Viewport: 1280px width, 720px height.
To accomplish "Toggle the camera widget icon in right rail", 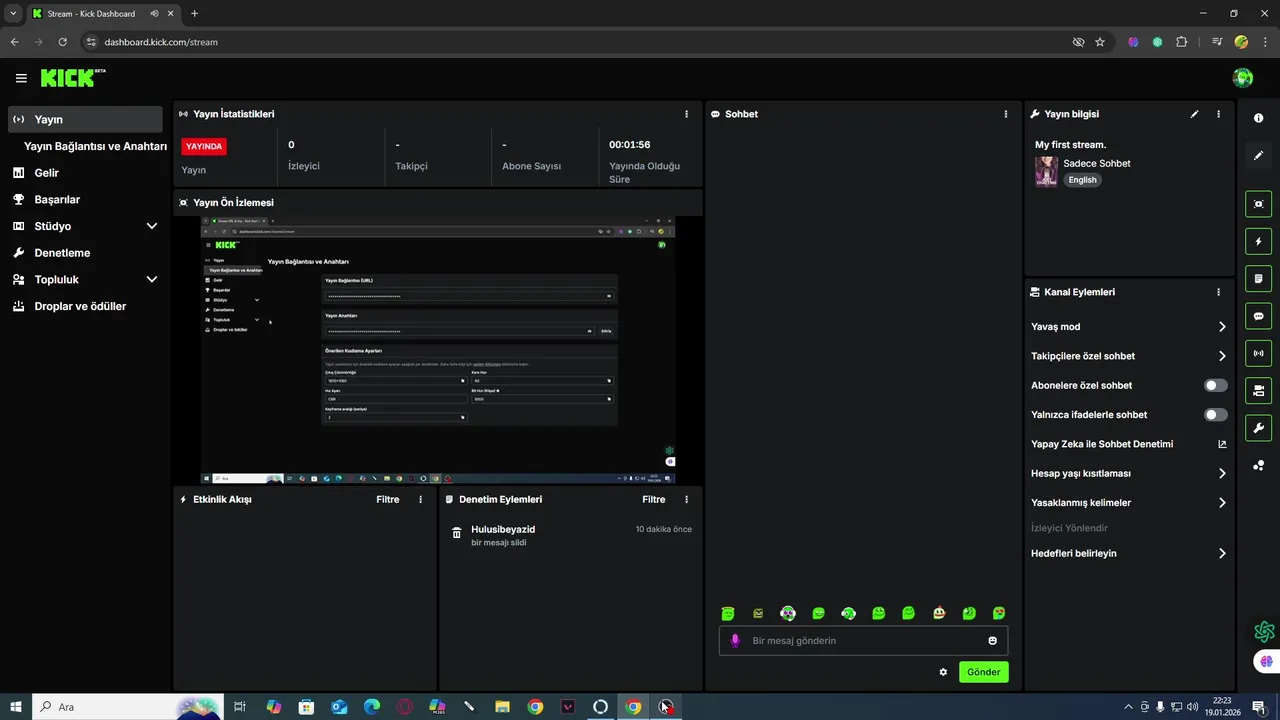I will pos(1259,390).
